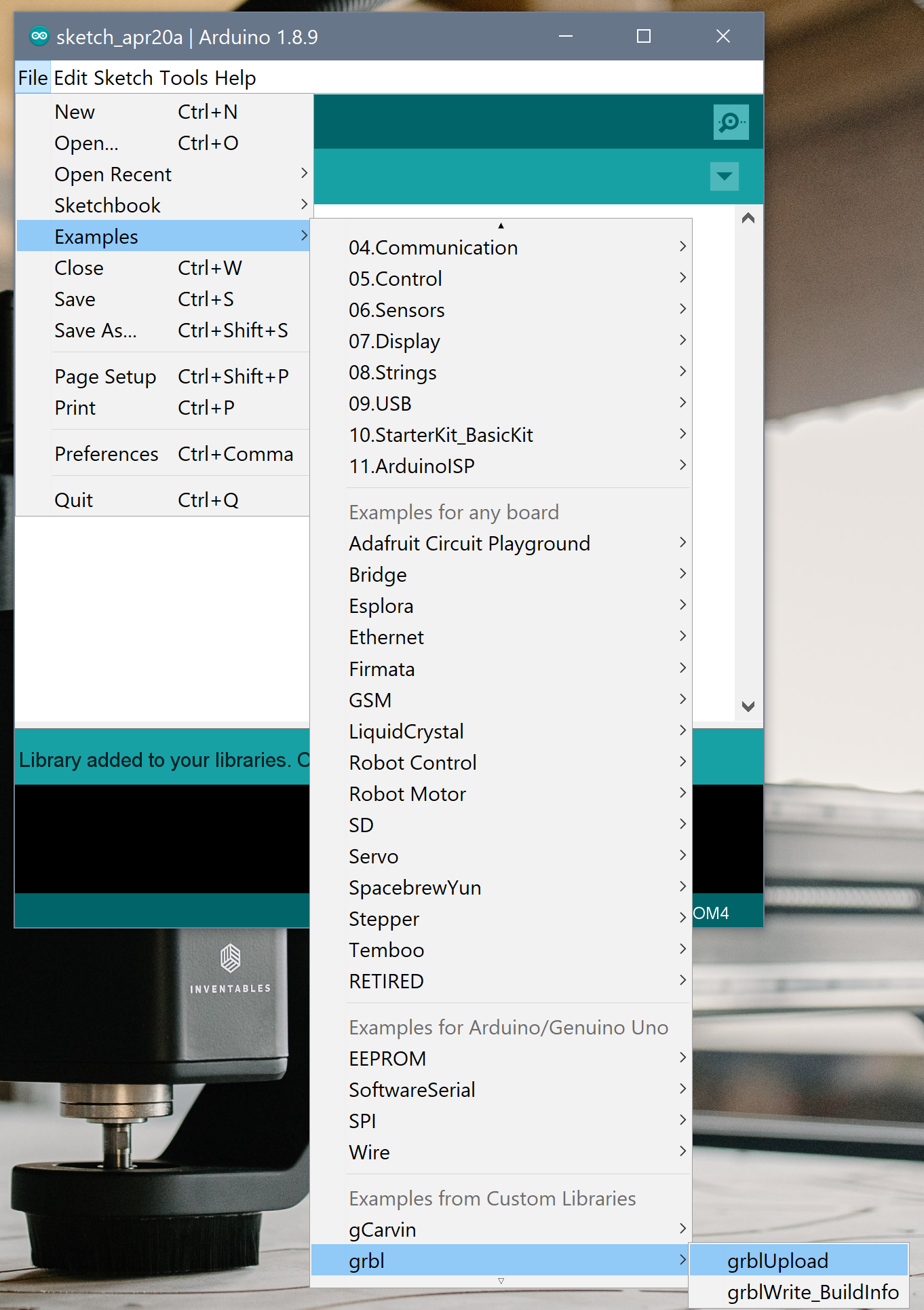Select Print menu entry
924x1310 pixels.
click(x=163, y=408)
